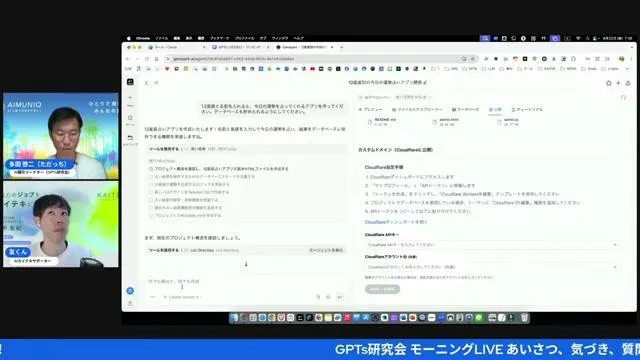Expand the tool-use row for thinking step
Image resolution: width=640 pixels, height=360 pixels.
(x=247, y=149)
